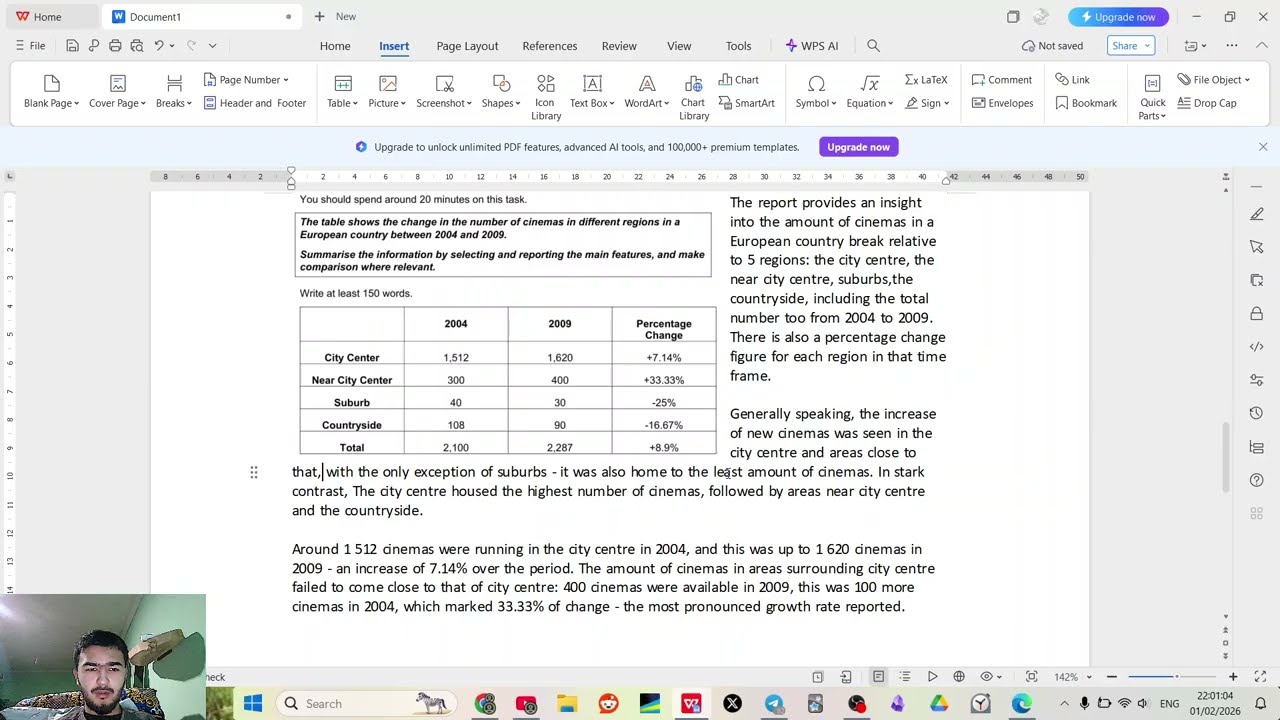This screenshot has width=1280, height=720.
Task: Dismiss the upgrade banner
Action: pyautogui.click(x=1263, y=147)
